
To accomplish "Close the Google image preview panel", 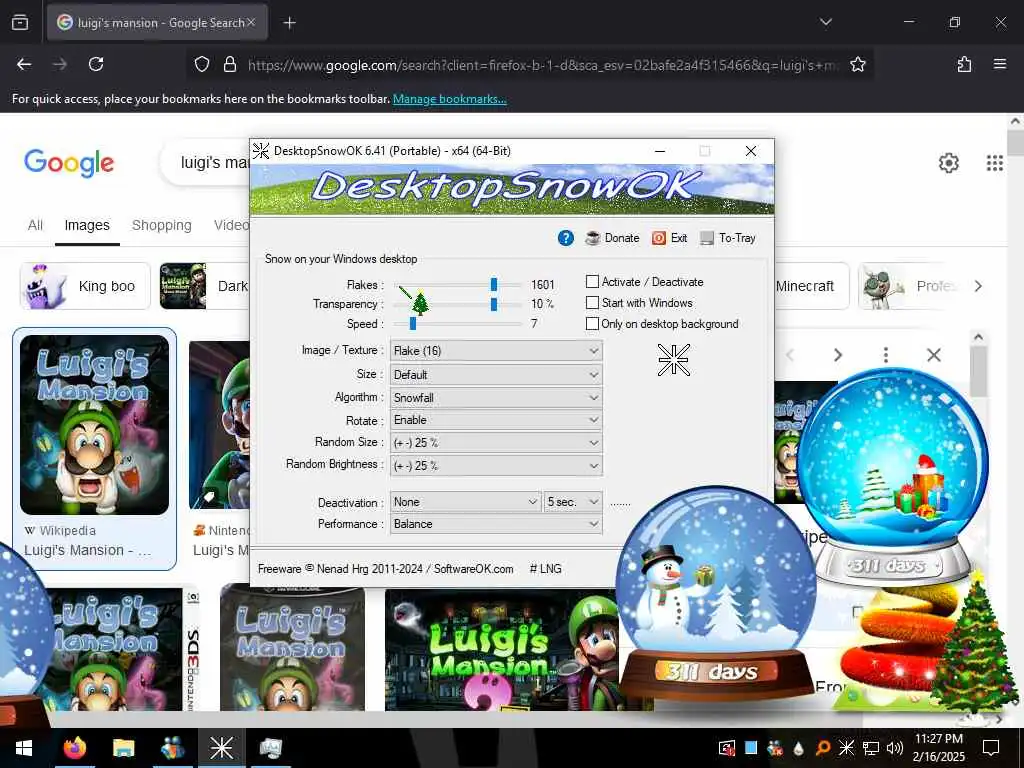I will tap(933, 355).
